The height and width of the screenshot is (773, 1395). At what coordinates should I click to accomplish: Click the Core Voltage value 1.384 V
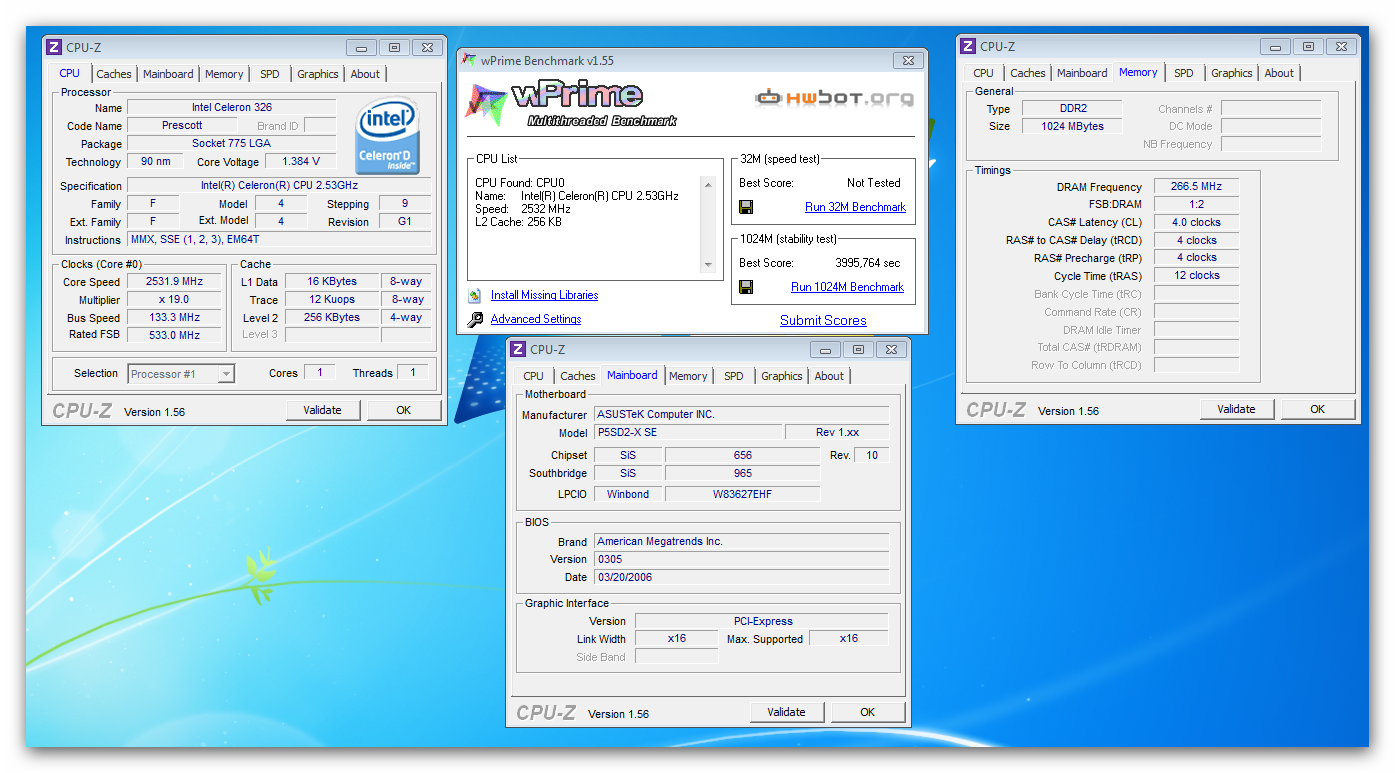tap(301, 162)
